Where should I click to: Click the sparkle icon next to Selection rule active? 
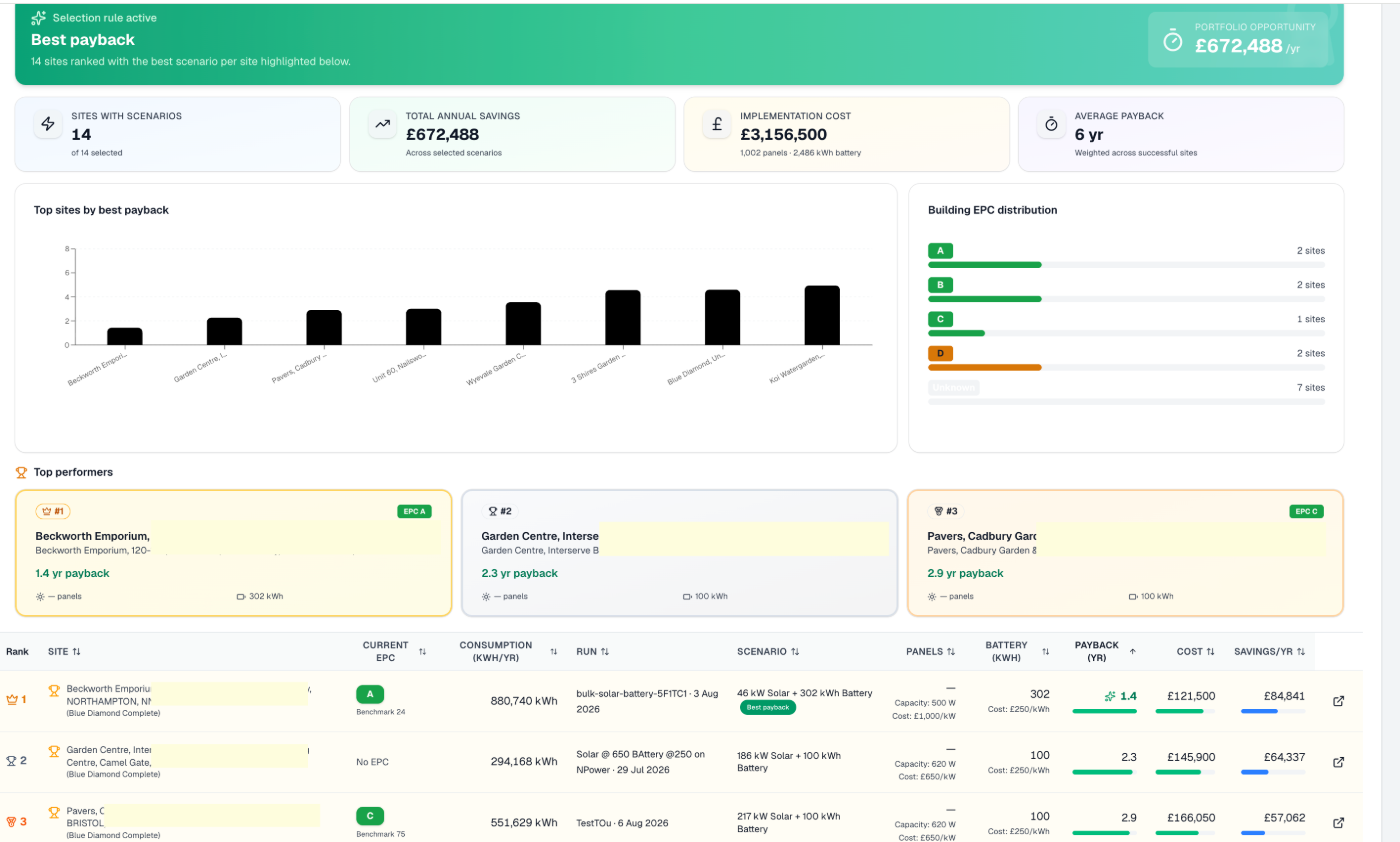click(39, 18)
